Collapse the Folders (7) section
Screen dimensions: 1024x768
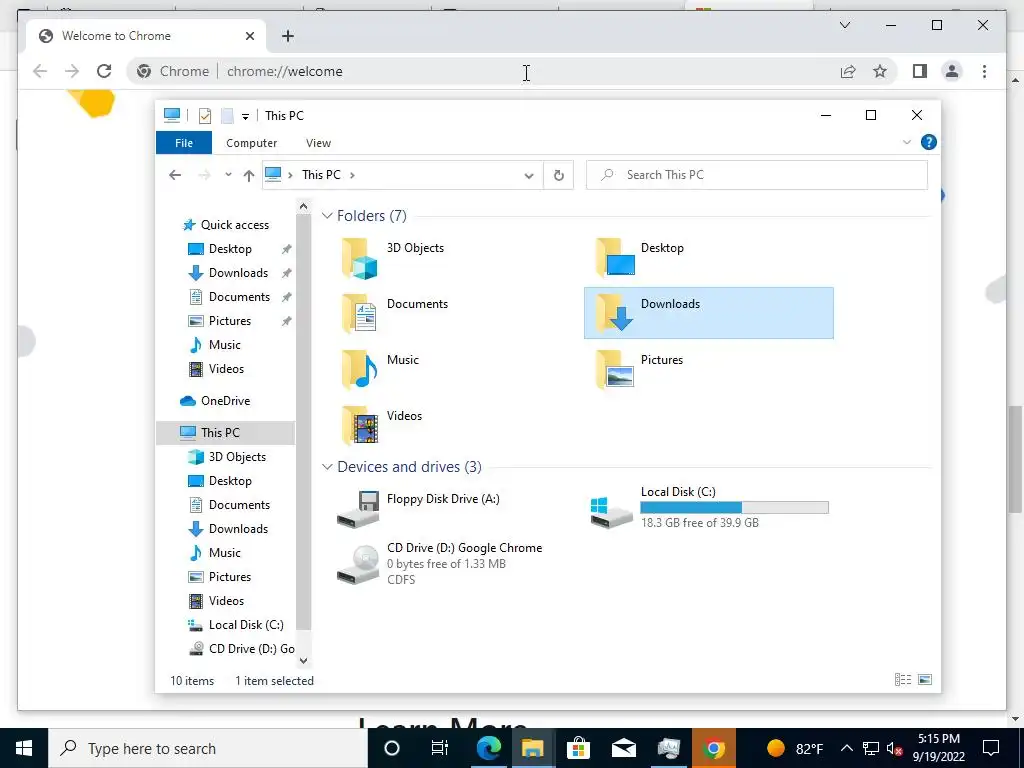point(327,216)
